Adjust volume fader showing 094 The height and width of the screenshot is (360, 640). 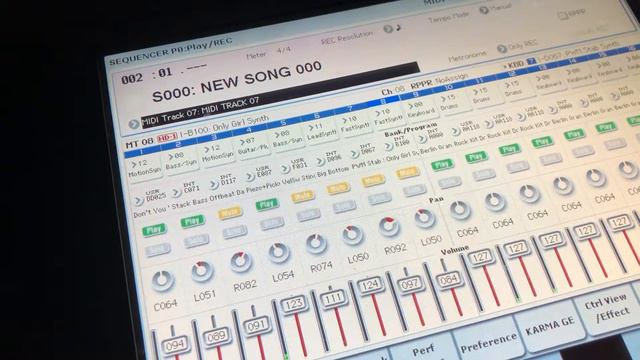pyautogui.click(x=175, y=345)
